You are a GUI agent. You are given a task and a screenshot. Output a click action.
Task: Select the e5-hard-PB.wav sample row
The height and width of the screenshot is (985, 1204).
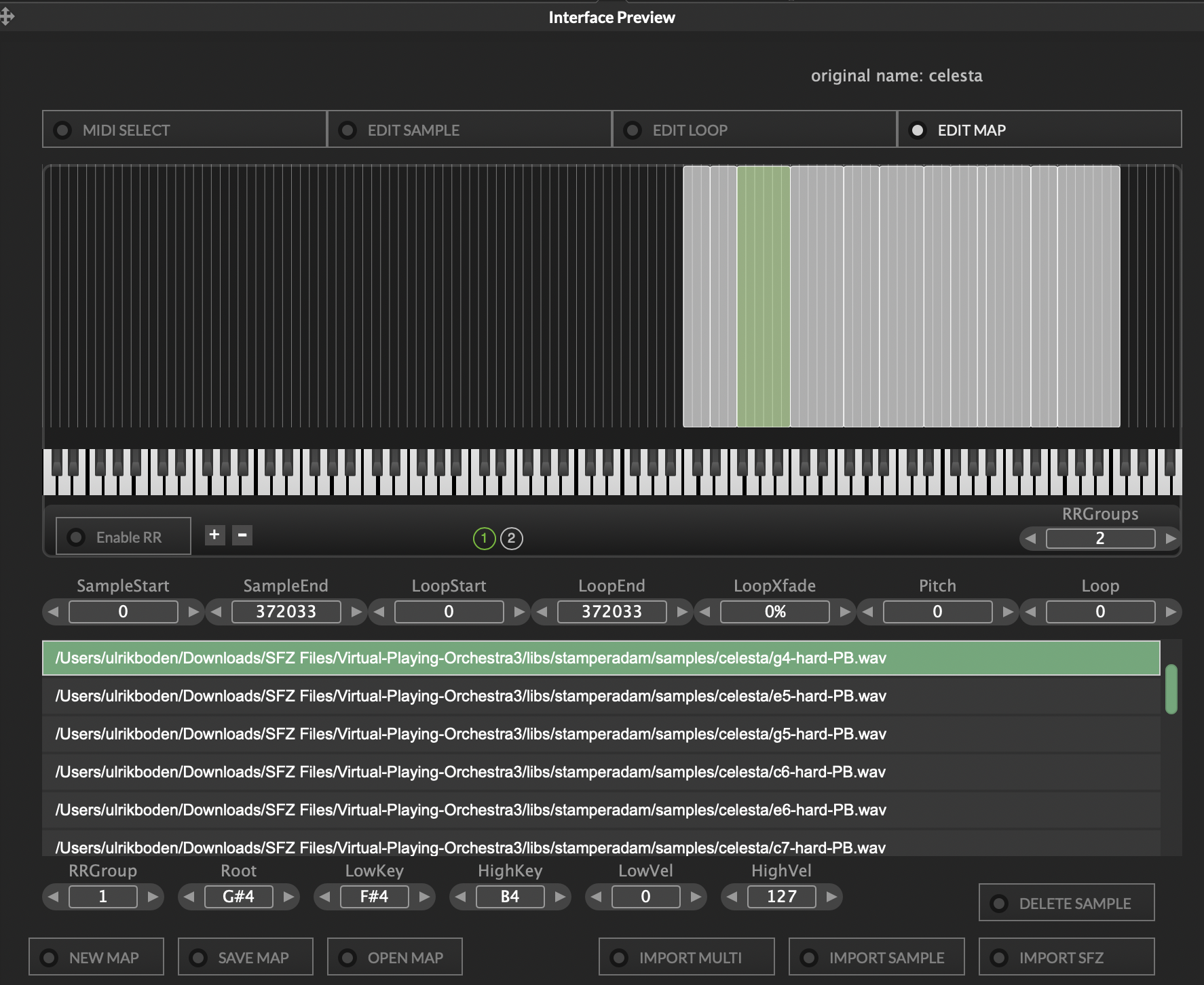(470, 696)
